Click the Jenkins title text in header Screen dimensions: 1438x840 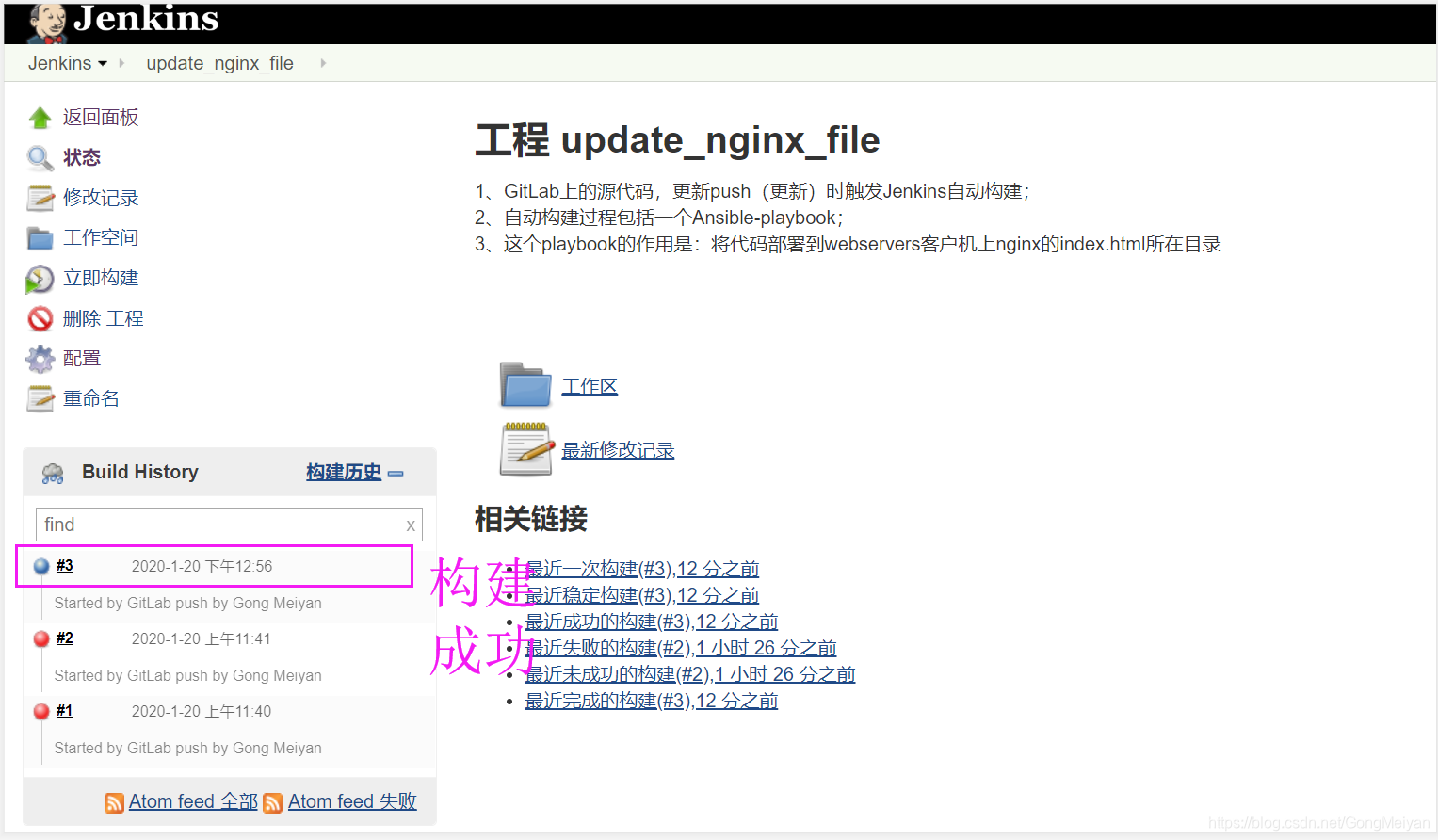pos(146,18)
